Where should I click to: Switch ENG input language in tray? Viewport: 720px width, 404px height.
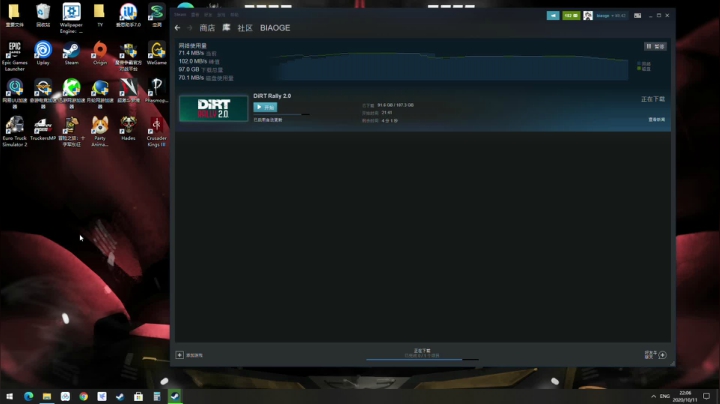pos(664,396)
